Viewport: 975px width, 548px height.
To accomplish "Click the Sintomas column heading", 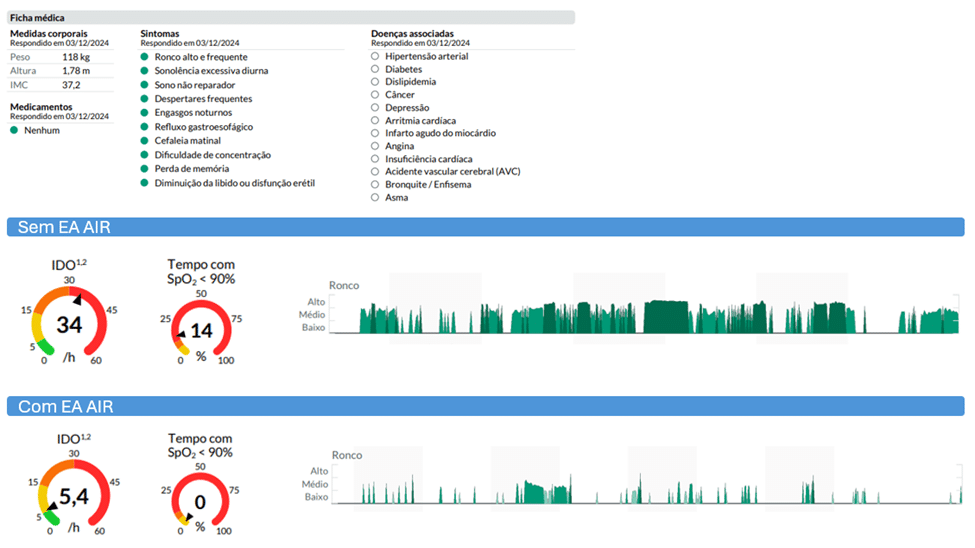I will click(x=162, y=33).
